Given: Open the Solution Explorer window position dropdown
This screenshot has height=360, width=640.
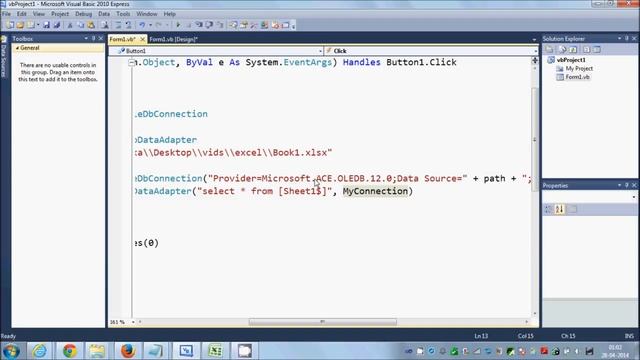Looking at the screenshot, I should tap(619, 38).
